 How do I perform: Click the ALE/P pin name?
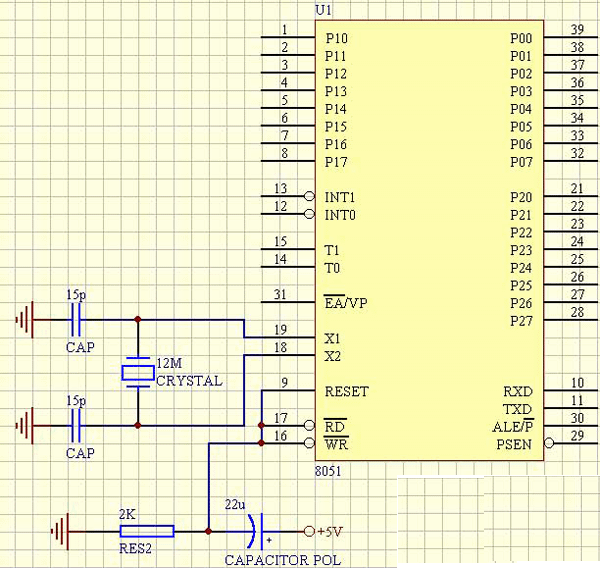513,426
